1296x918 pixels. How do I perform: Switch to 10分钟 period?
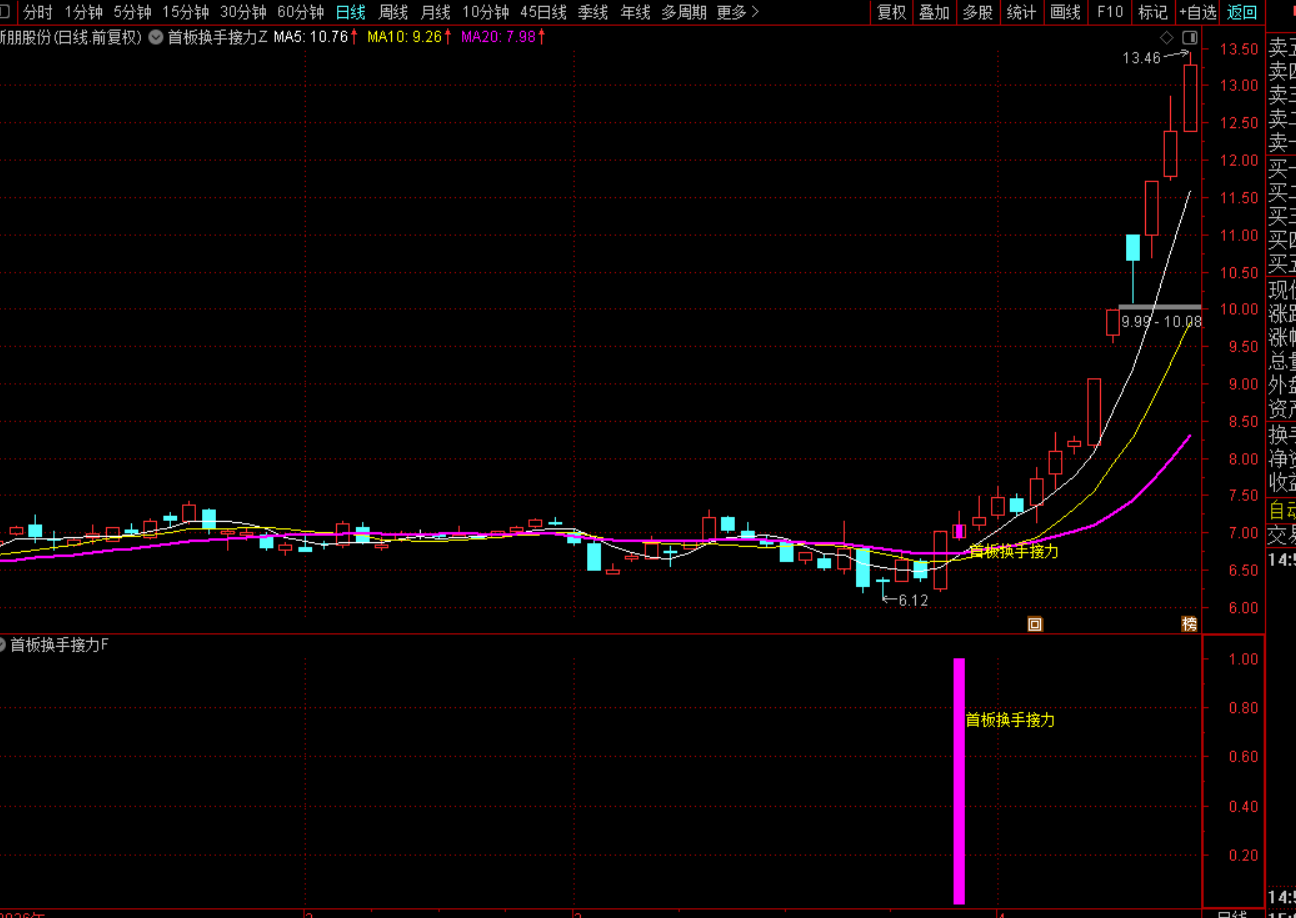click(x=485, y=12)
